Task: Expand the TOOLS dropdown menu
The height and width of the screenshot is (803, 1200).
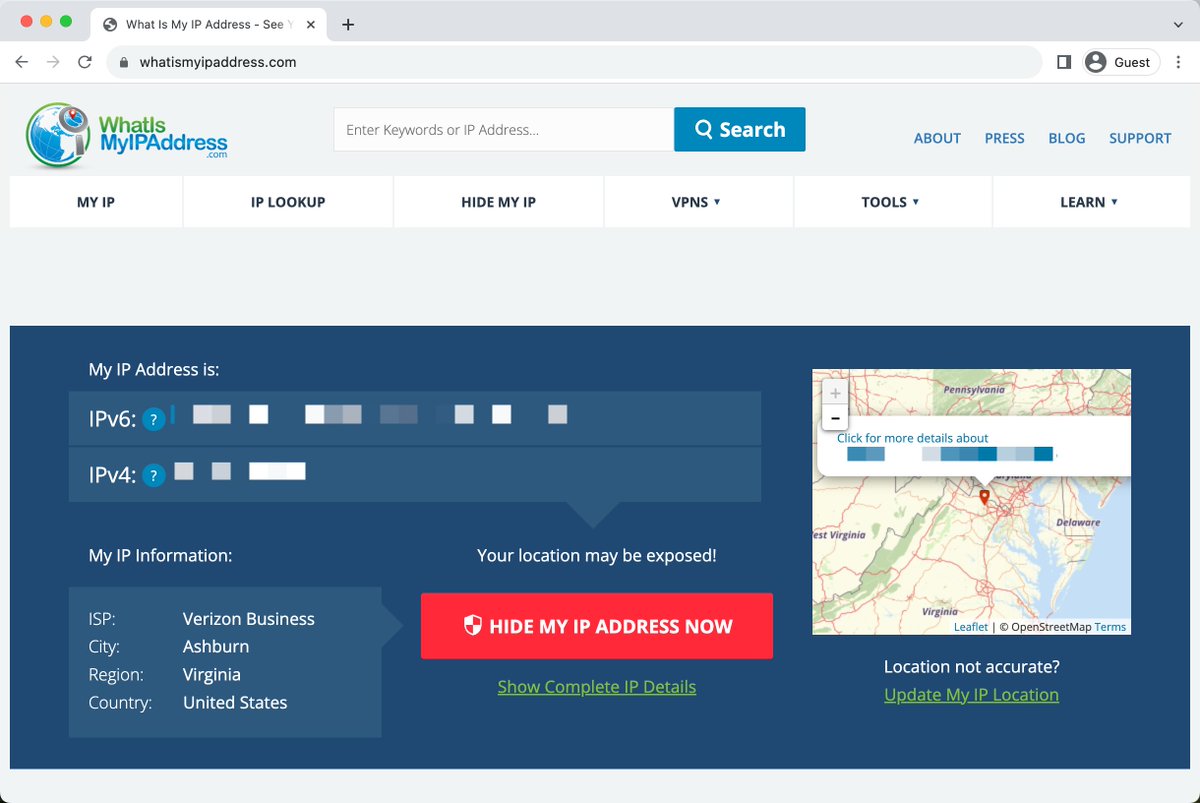Action: coord(891,202)
